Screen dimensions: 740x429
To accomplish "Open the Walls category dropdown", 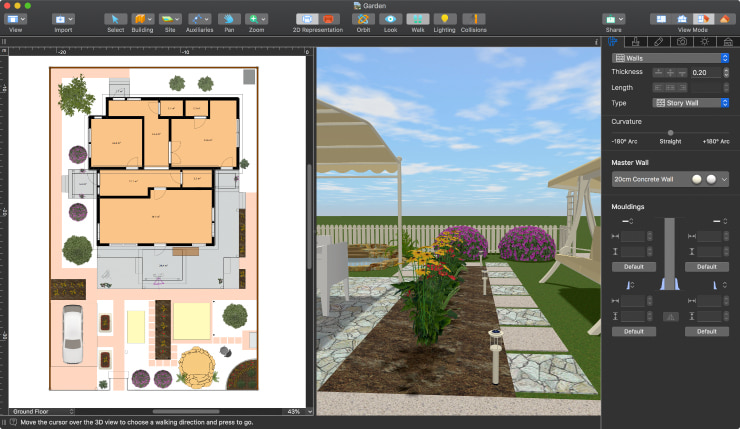I will pos(670,58).
